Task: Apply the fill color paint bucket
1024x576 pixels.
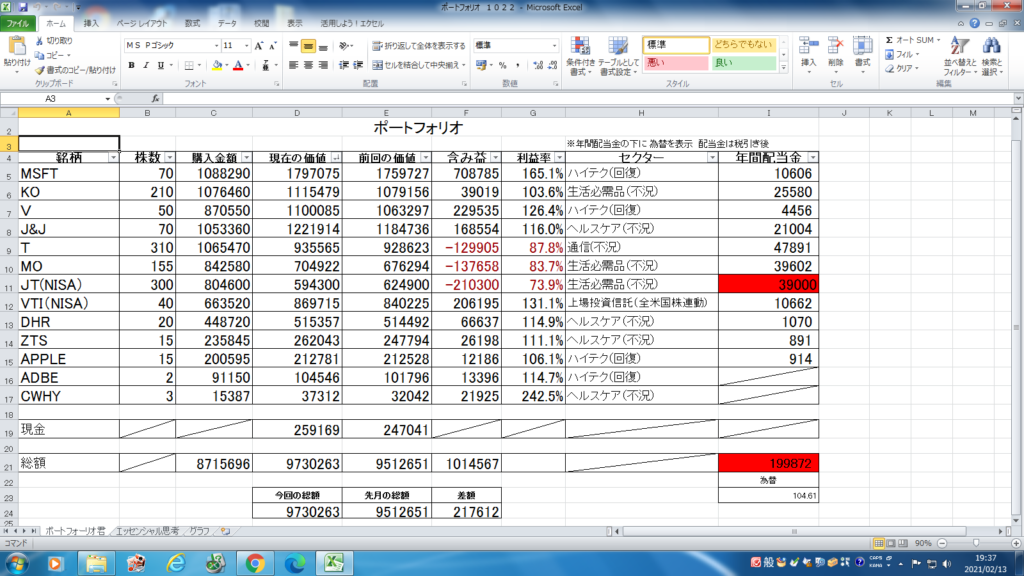Action: tap(217, 65)
